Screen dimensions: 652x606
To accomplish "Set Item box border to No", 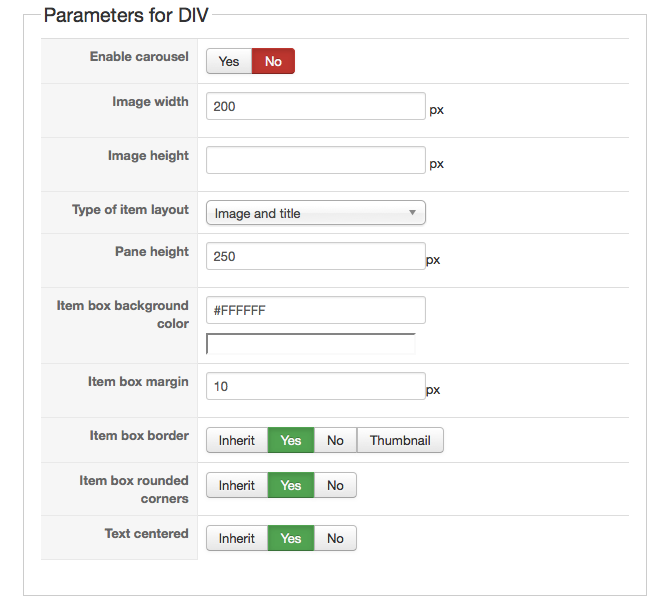I will (x=335, y=440).
